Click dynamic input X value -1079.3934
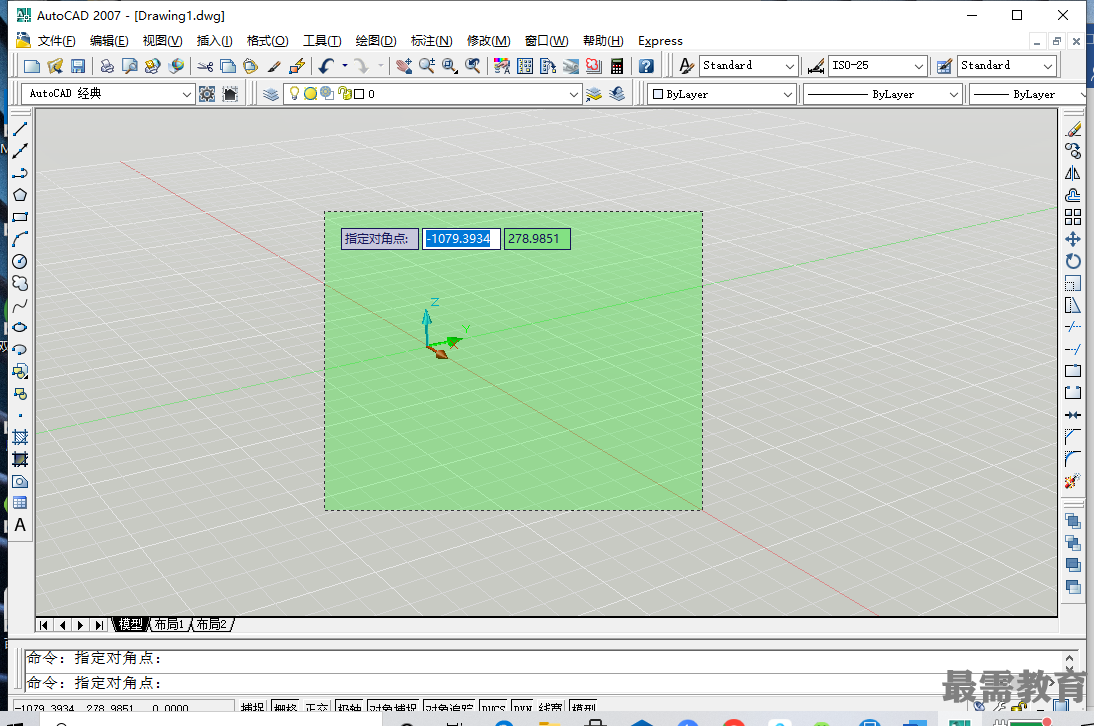The image size is (1094, 726). pos(461,239)
